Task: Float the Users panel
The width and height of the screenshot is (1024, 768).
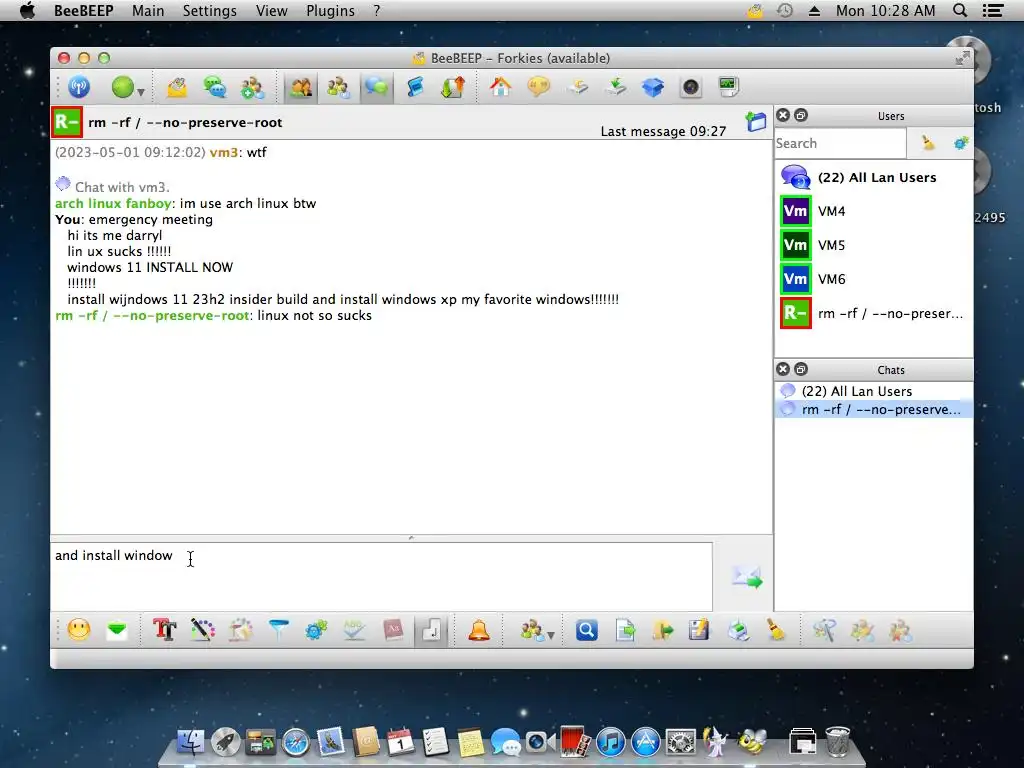Action: 801,116
